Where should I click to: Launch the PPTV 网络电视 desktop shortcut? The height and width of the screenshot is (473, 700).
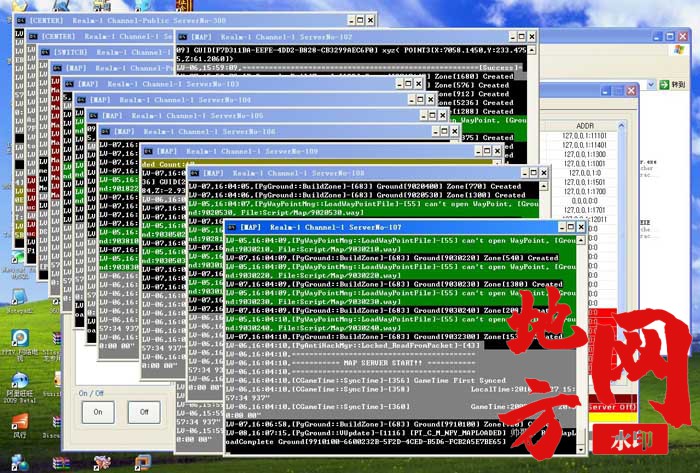coord(20,338)
